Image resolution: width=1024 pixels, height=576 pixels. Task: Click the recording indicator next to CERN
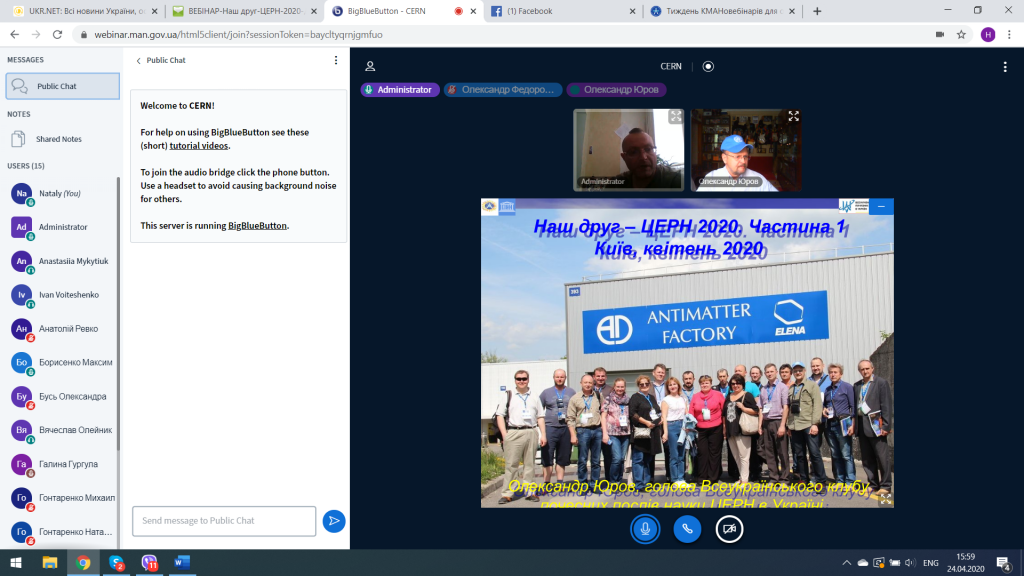(x=708, y=66)
